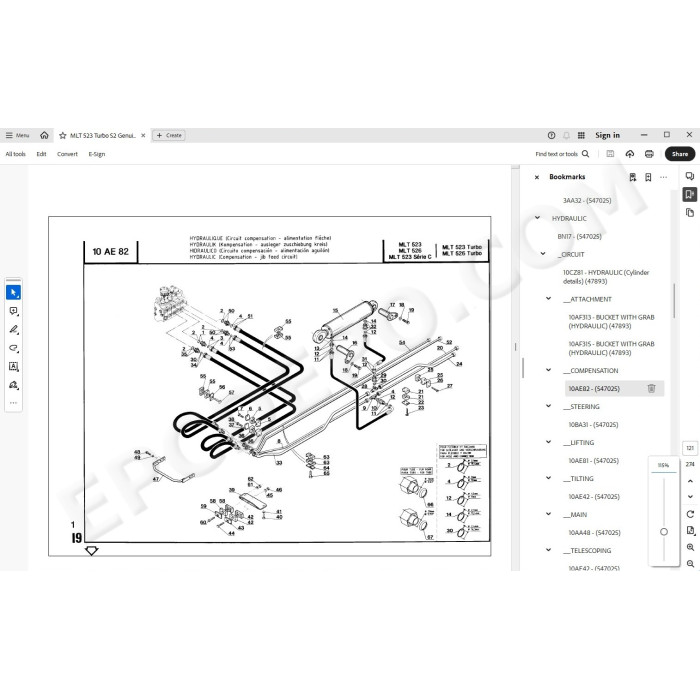Image resolution: width=700 pixels, height=700 pixels.
Task: Collapse the __ATTACHMENT bookmark group
Action: pyautogui.click(x=549, y=298)
